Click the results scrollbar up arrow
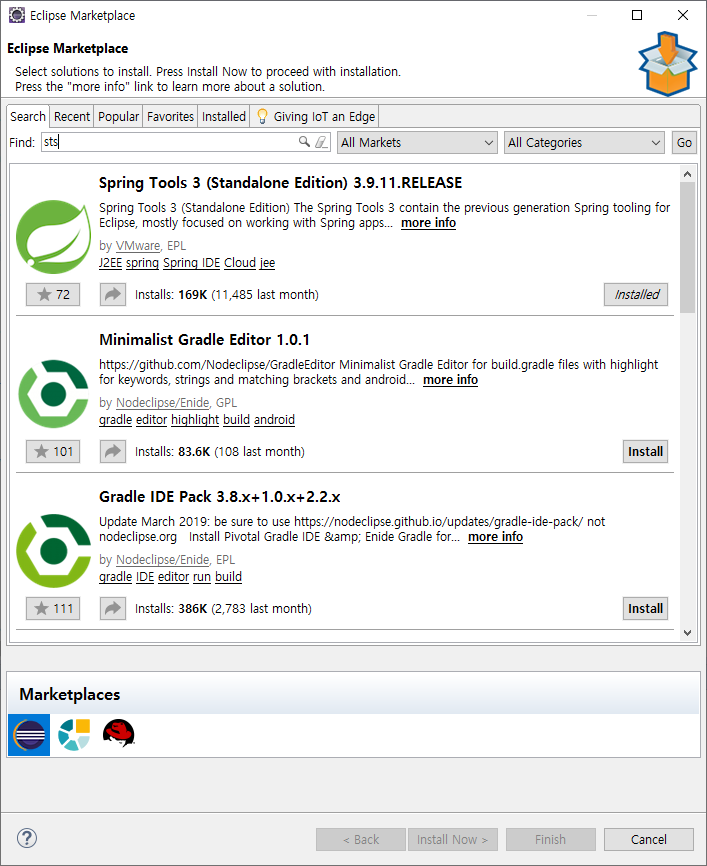 687,174
